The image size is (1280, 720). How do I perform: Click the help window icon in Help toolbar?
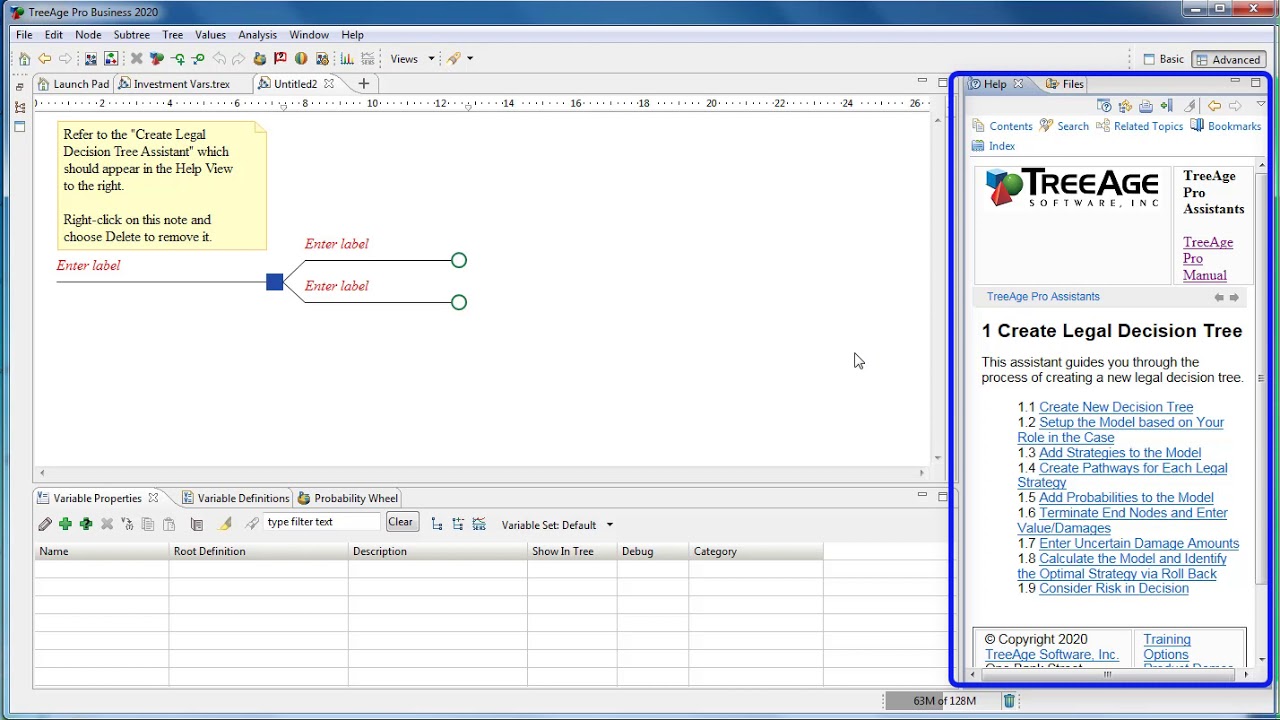coord(1104,106)
